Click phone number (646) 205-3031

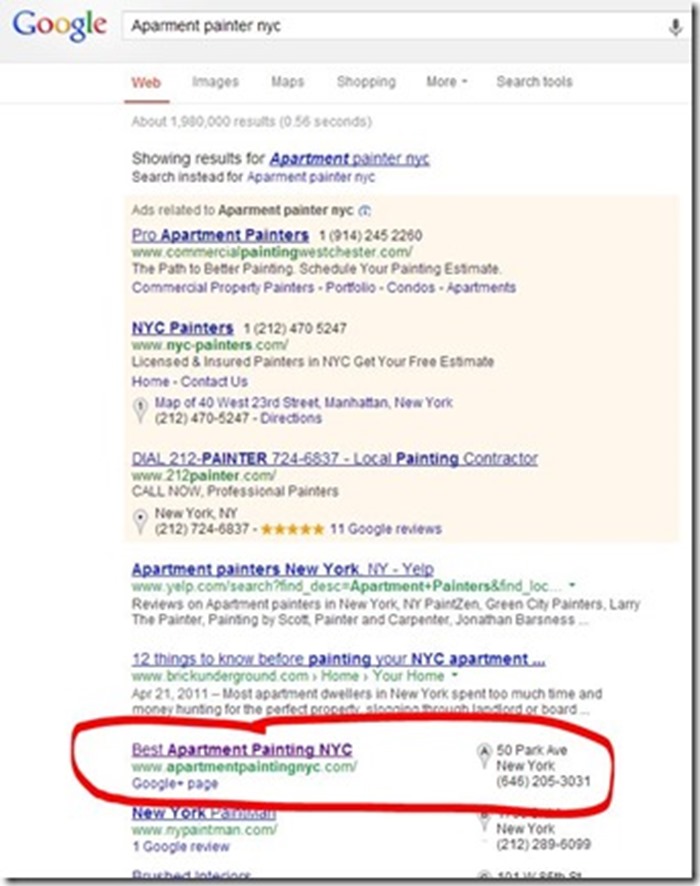point(543,781)
